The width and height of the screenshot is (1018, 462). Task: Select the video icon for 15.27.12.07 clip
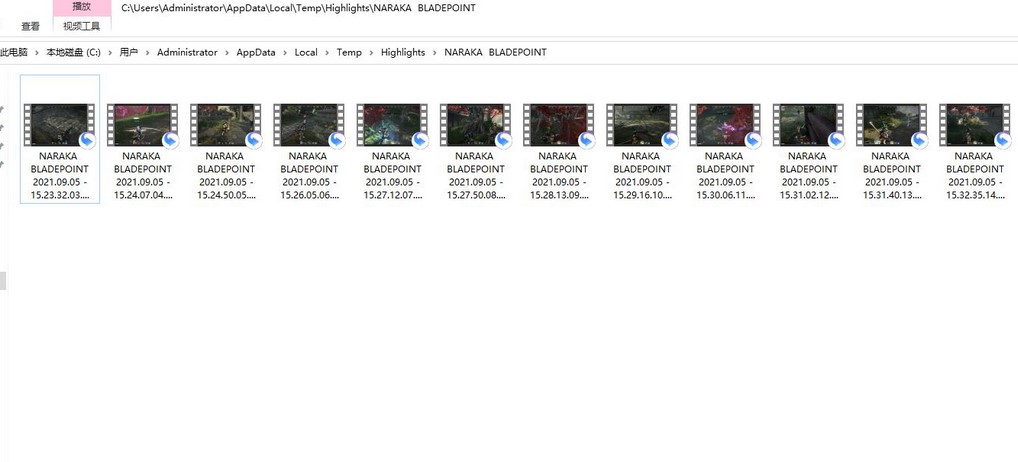click(x=391, y=125)
